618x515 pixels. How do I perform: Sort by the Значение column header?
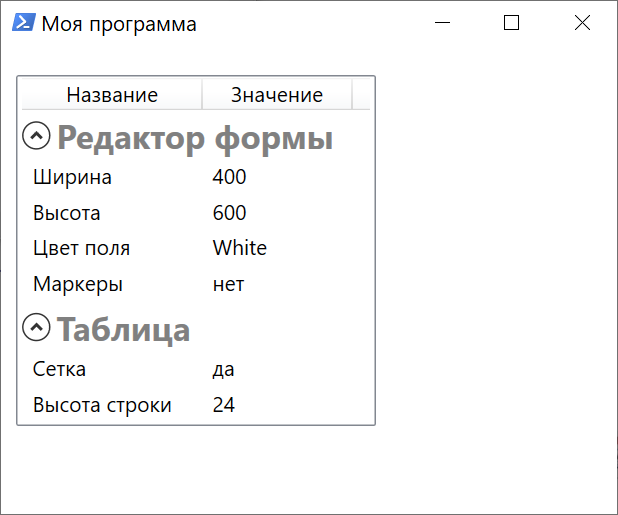pyautogui.click(x=277, y=95)
